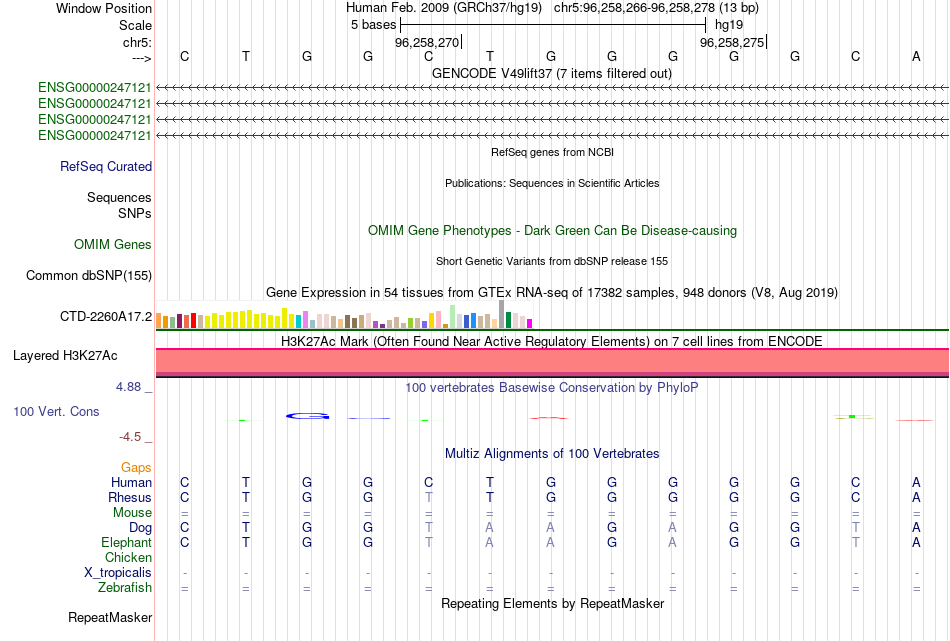Click the -4.5 PhyloP lower bound
Image resolution: width=950 pixels, height=641 pixels.
tap(130, 437)
